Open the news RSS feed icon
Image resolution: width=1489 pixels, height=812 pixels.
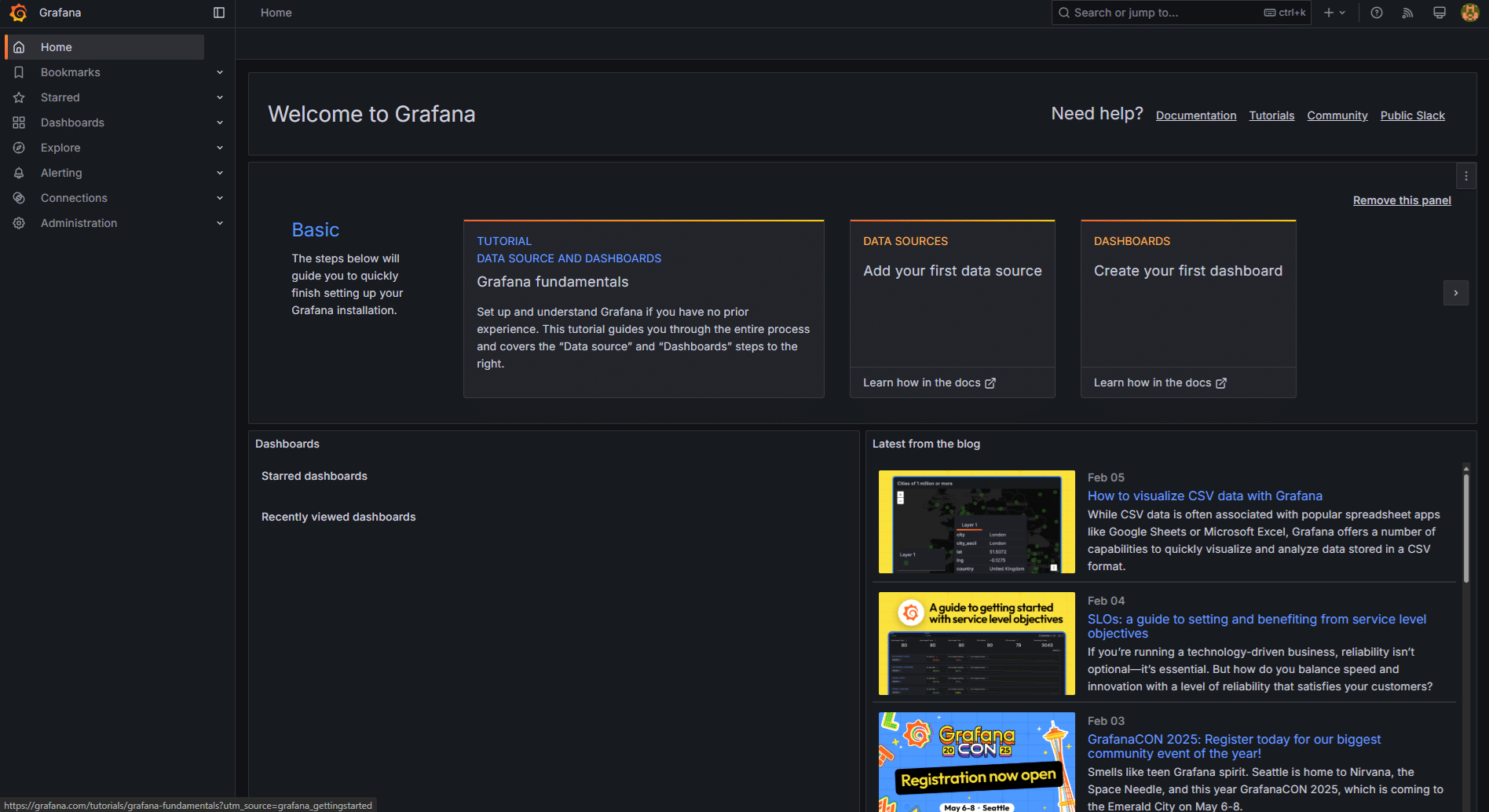pyautogui.click(x=1408, y=13)
